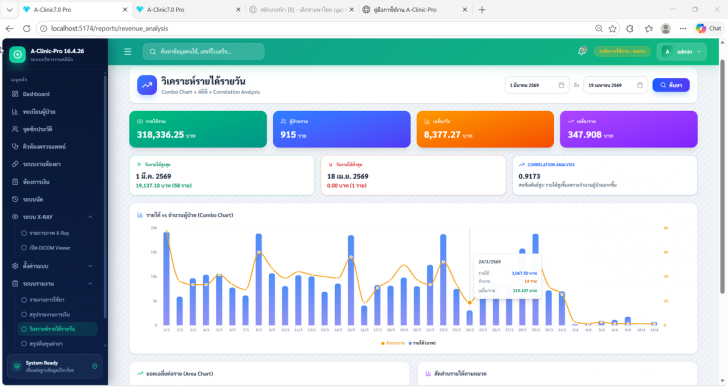Open the start date picker field
Screen dimensions: 728x387
[x=537, y=85]
